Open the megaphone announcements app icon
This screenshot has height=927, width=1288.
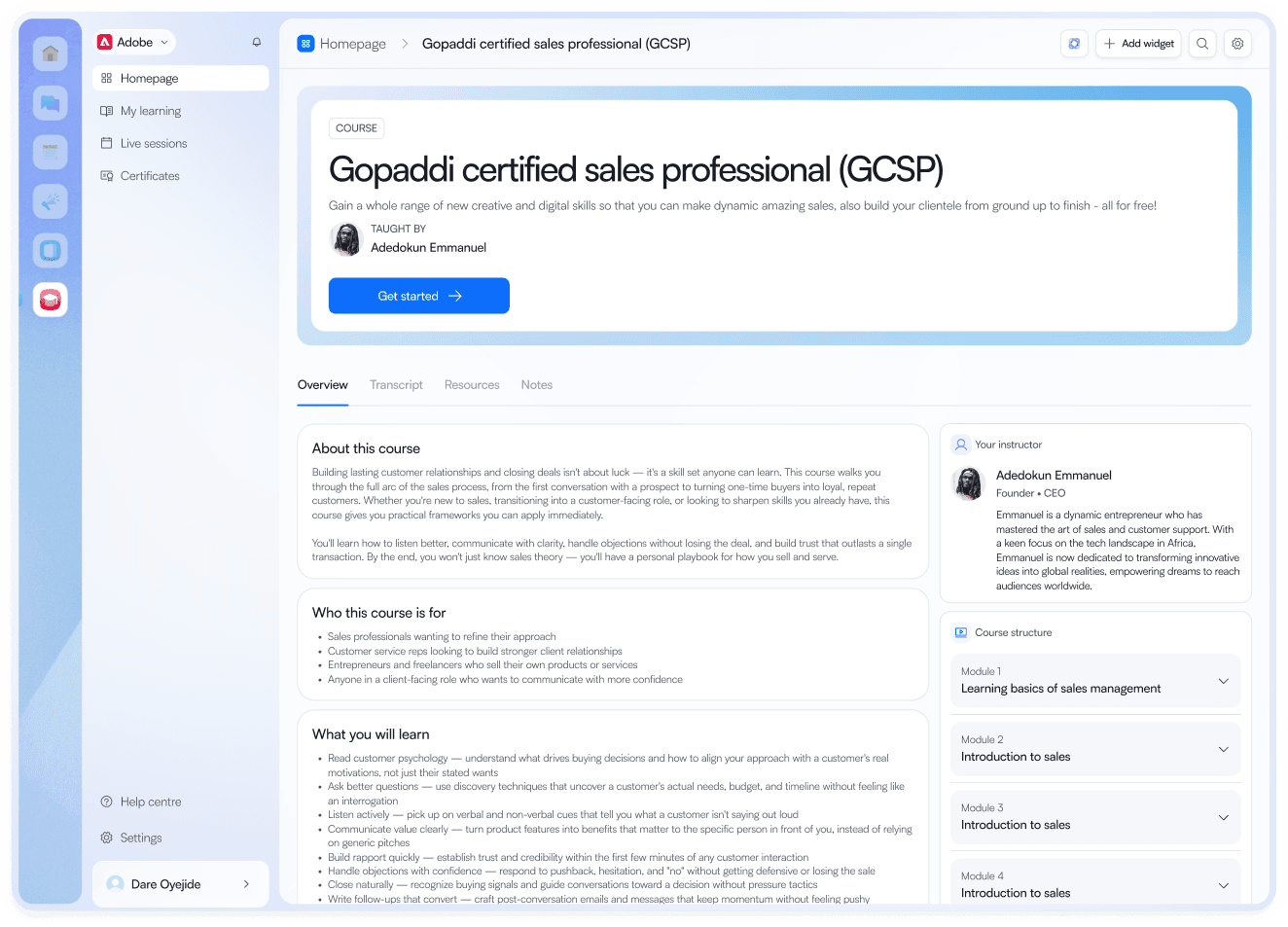pyautogui.click(x=51, y=201)
